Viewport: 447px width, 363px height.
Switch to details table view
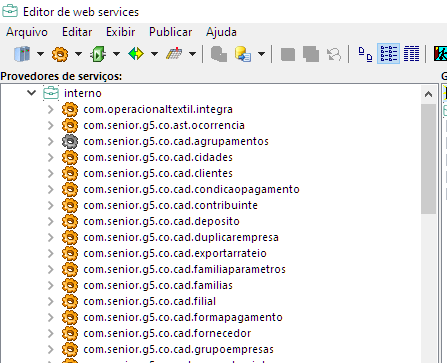411,54
